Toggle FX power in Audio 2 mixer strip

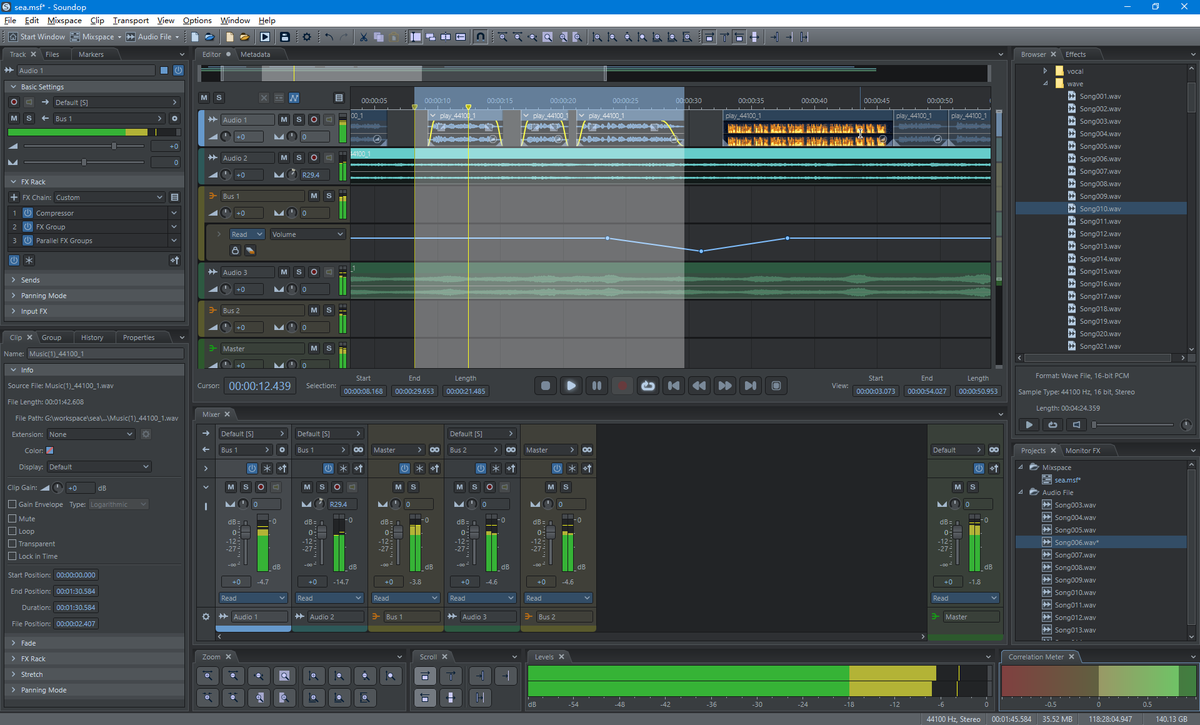(329, 468)
